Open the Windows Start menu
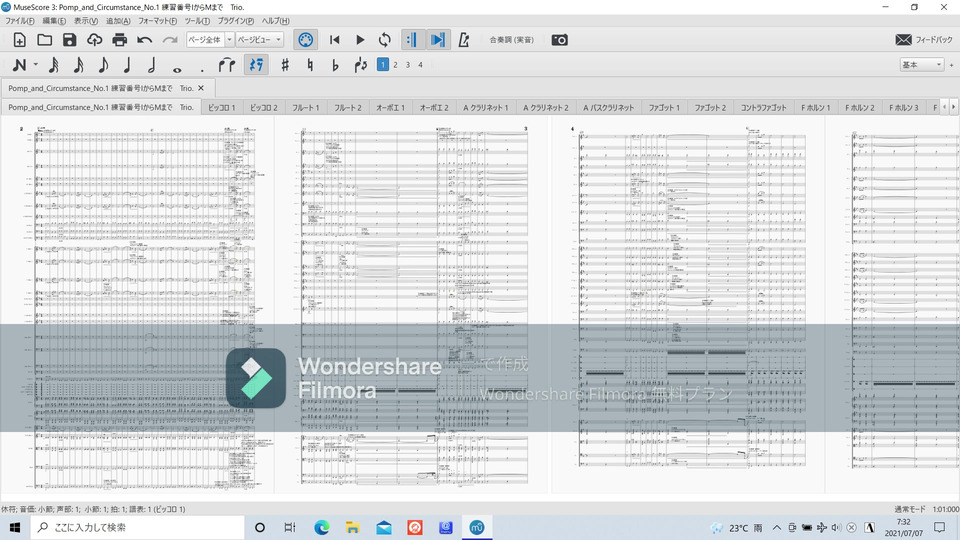This screenshot has width=960, height=540. pos(15,527)
